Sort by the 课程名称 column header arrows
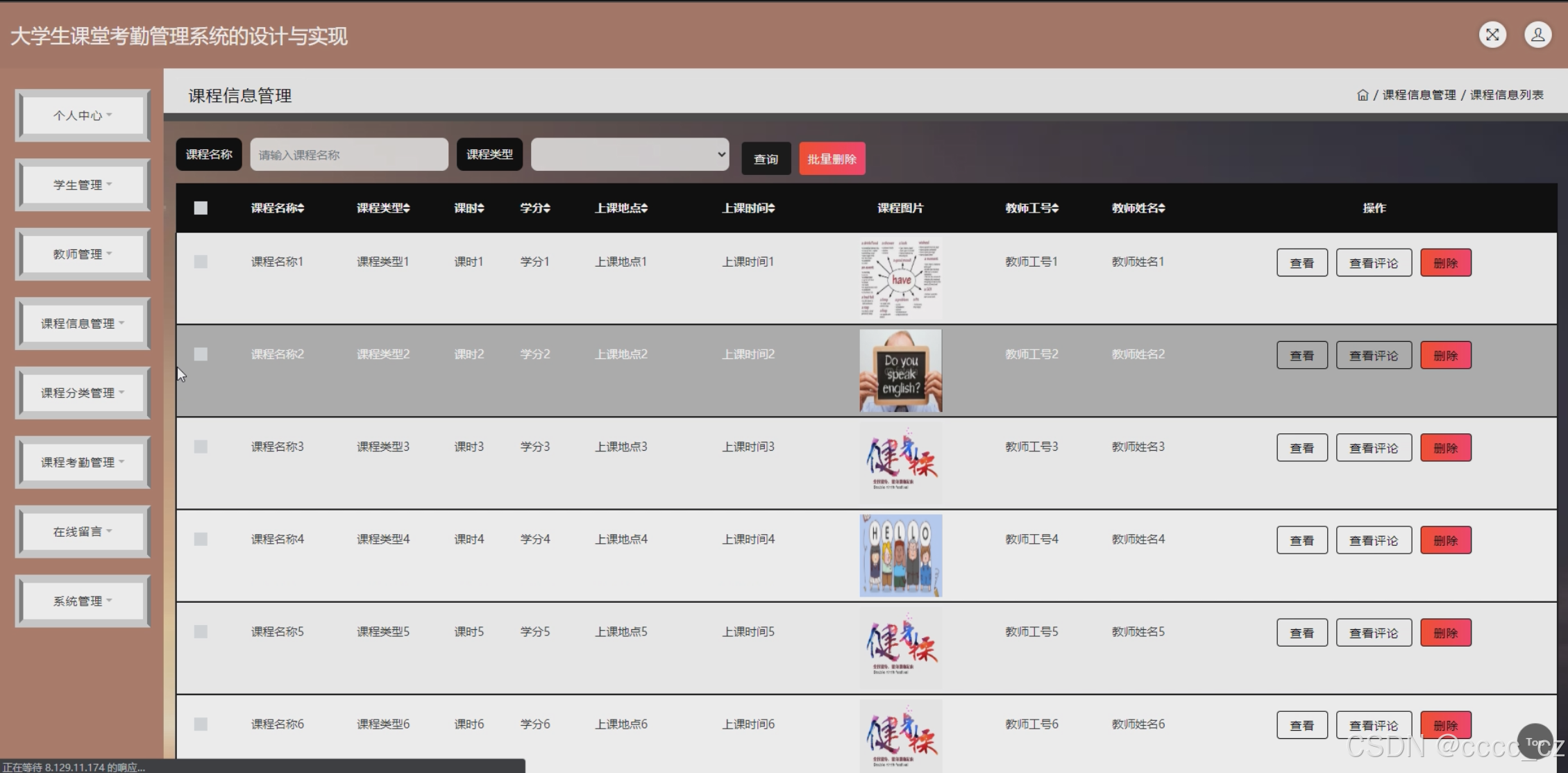 point(301,208)
